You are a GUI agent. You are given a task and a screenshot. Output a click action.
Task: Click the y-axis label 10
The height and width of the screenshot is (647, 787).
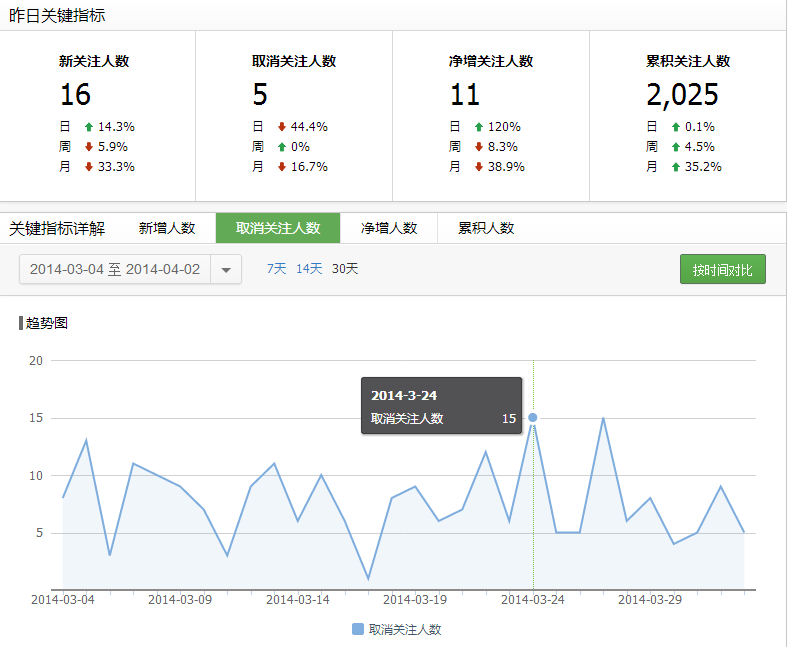pos(36,475)
